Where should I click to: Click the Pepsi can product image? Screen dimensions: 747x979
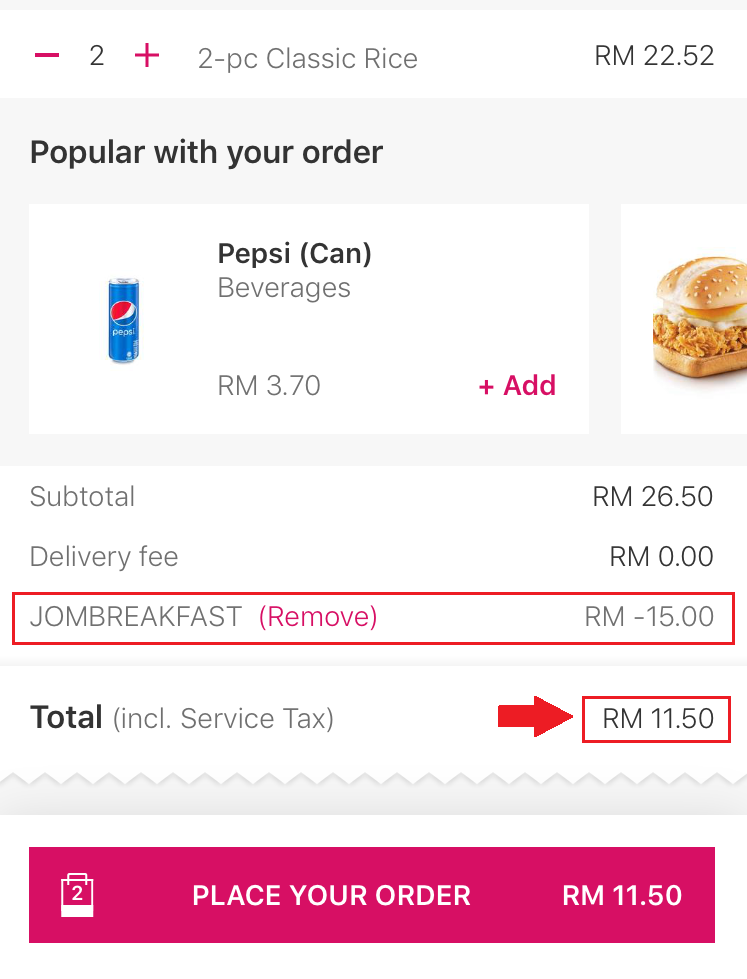pyautogui.click(x=123, y=319)
